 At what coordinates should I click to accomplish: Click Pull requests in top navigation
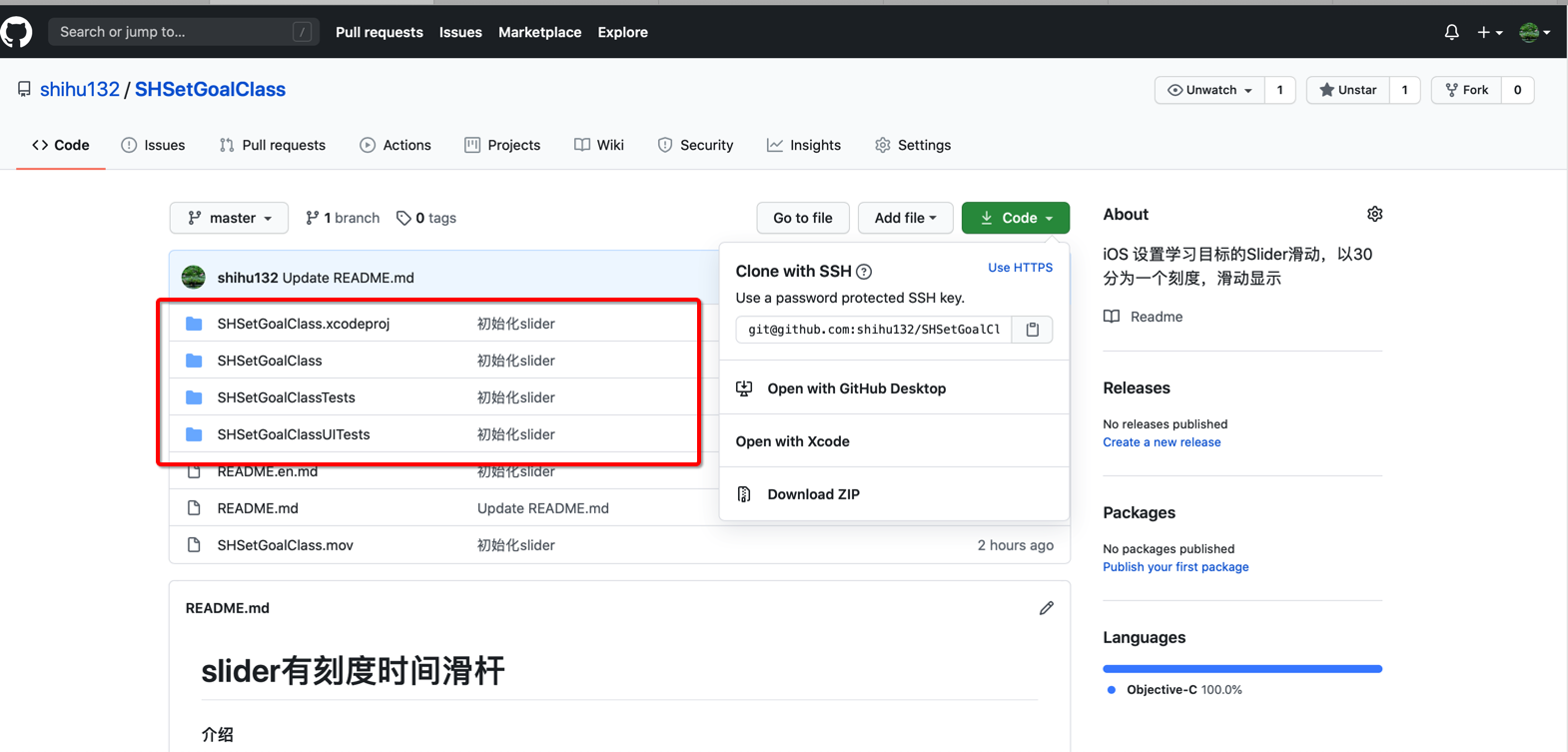pyautogui.click(x=380, y=32)
